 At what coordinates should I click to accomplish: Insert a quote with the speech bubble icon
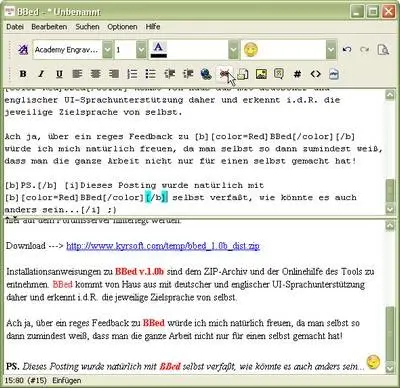click(279, 74)
